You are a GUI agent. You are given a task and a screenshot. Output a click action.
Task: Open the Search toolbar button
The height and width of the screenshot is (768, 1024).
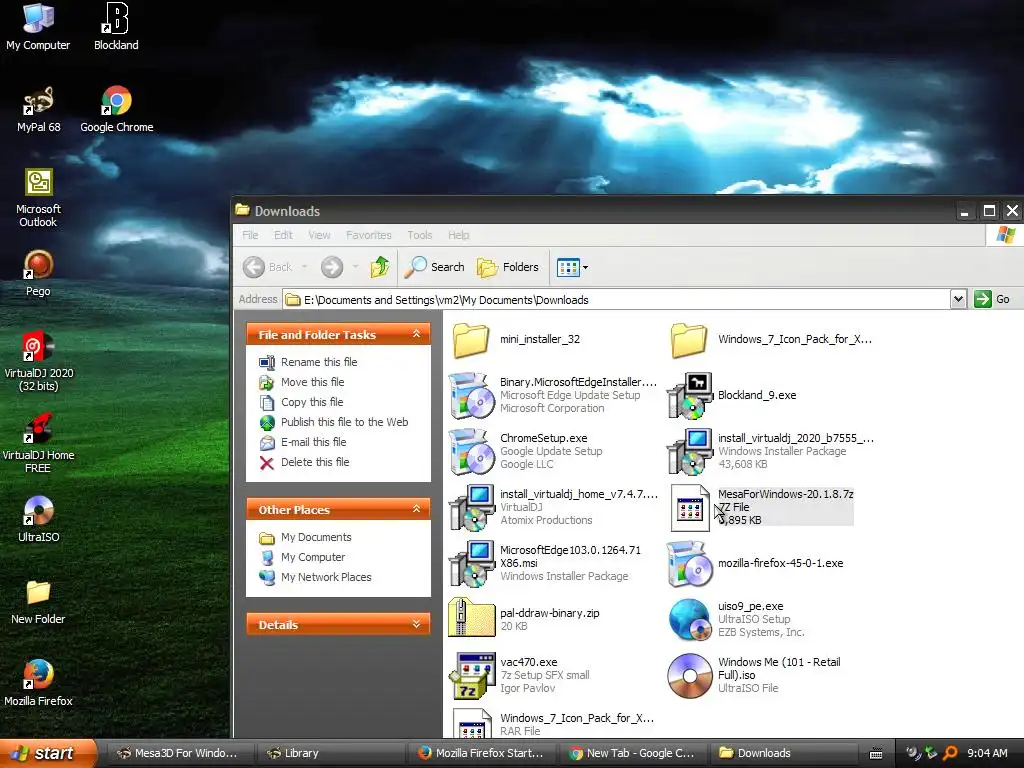click(x=434, y=267)
